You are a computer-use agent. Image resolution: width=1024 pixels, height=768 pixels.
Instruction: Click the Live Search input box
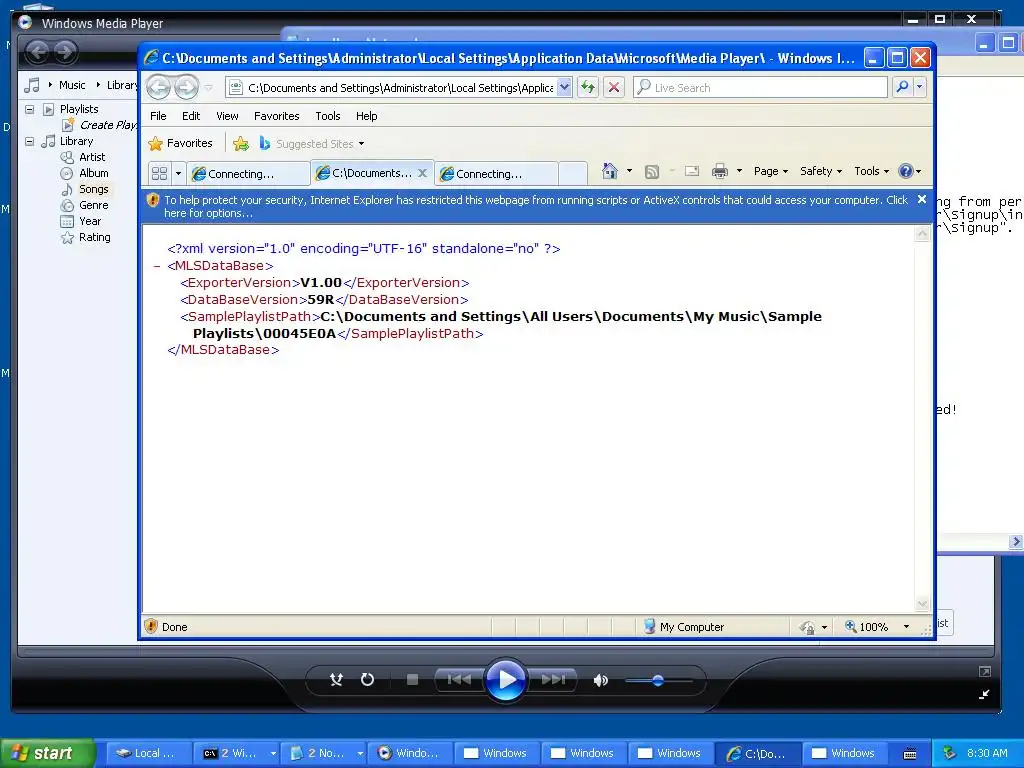[x=761, y=88]
